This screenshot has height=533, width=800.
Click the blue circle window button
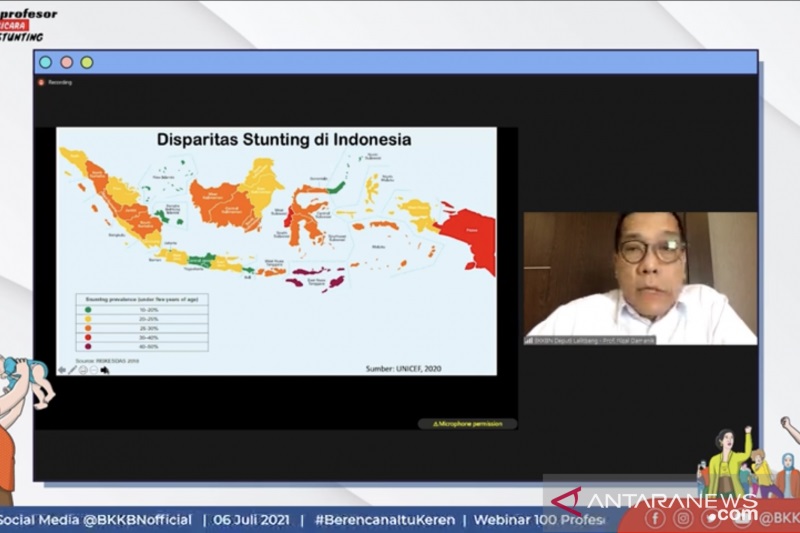point(45,62)
